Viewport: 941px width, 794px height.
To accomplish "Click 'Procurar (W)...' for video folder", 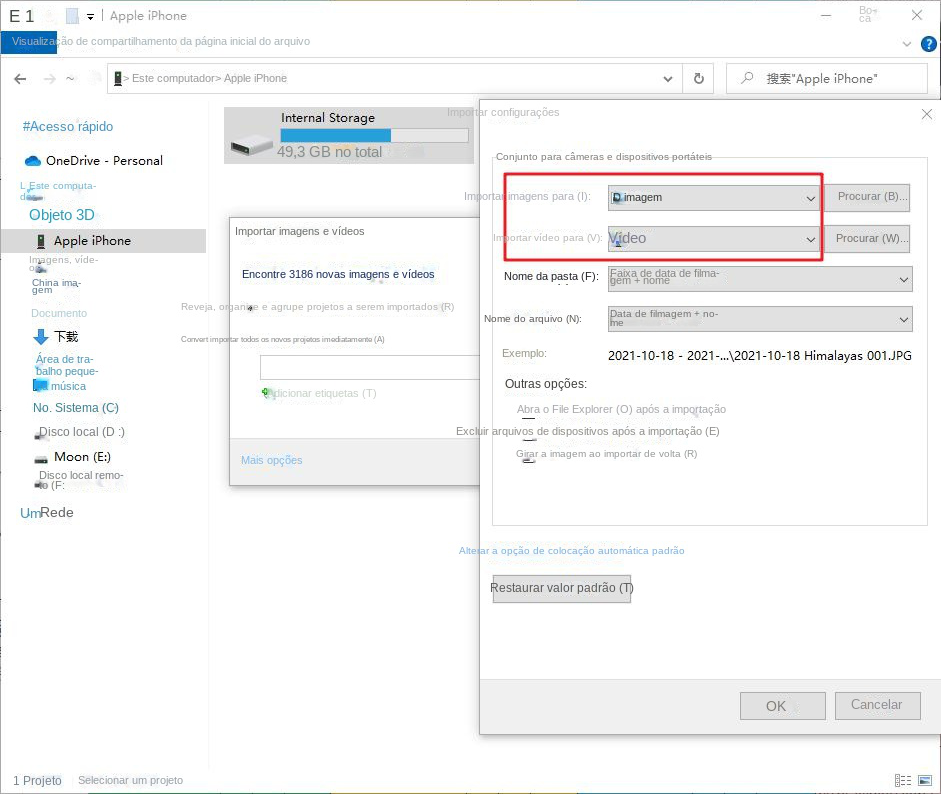I will [867, 238].
